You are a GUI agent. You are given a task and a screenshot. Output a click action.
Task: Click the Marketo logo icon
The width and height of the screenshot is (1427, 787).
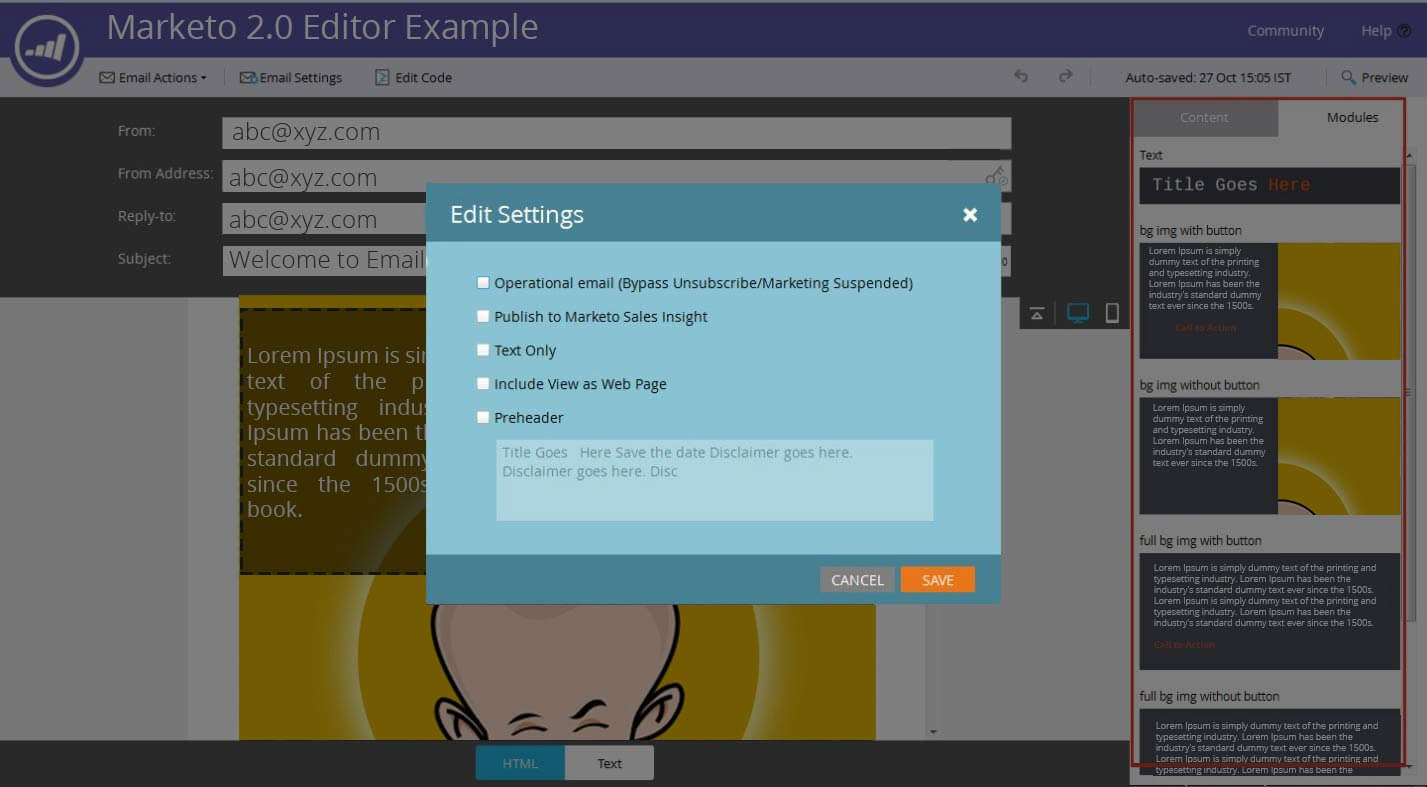47,49
